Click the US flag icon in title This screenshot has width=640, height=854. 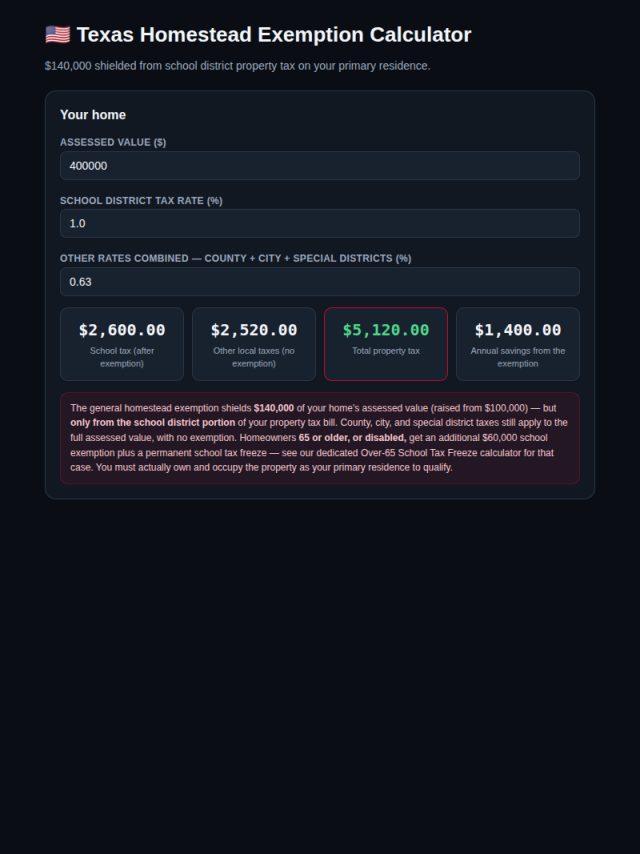pyautogui.click(x=58, y=34)
